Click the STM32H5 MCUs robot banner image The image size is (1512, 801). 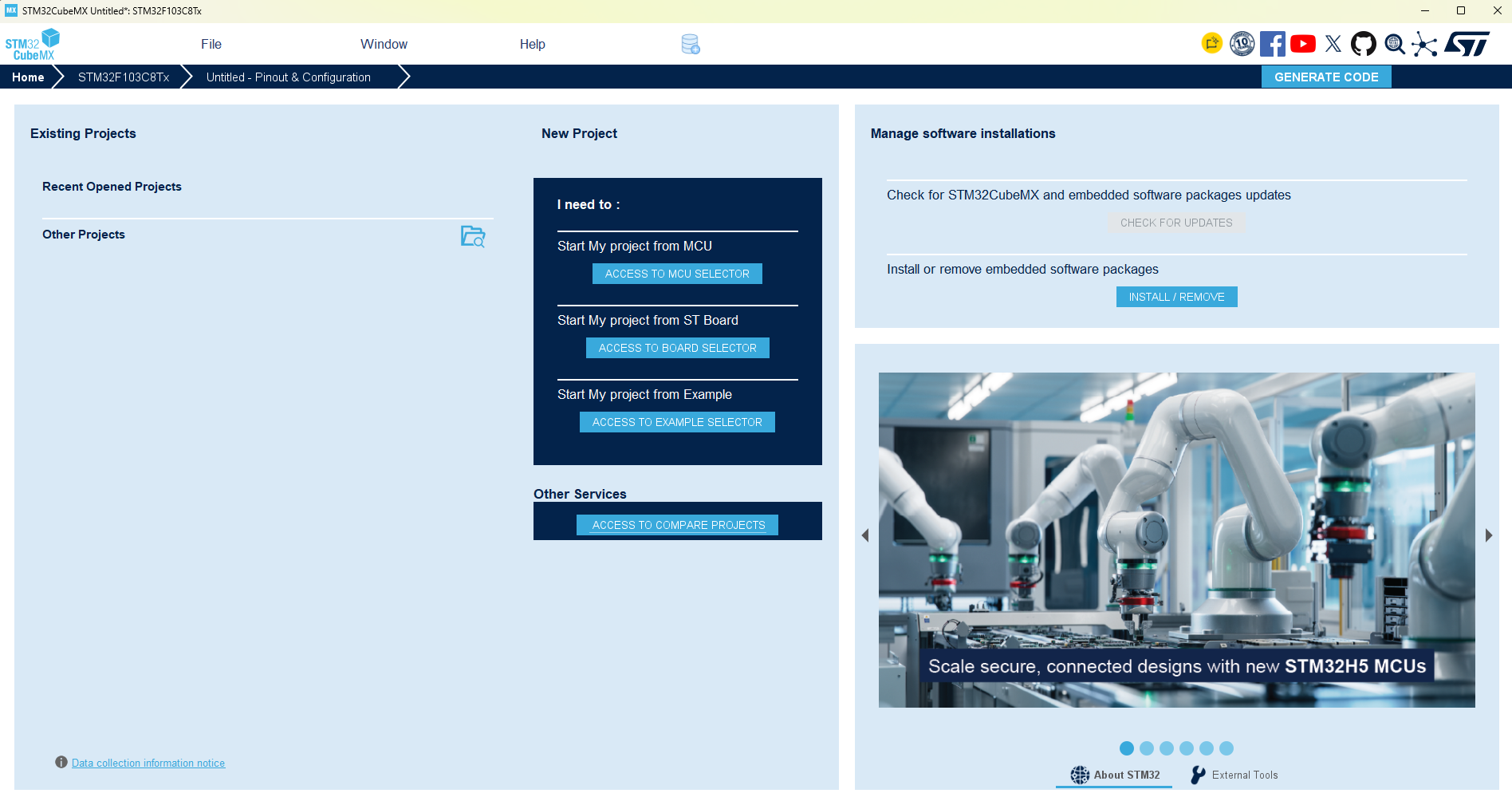tap(1177, 540)
